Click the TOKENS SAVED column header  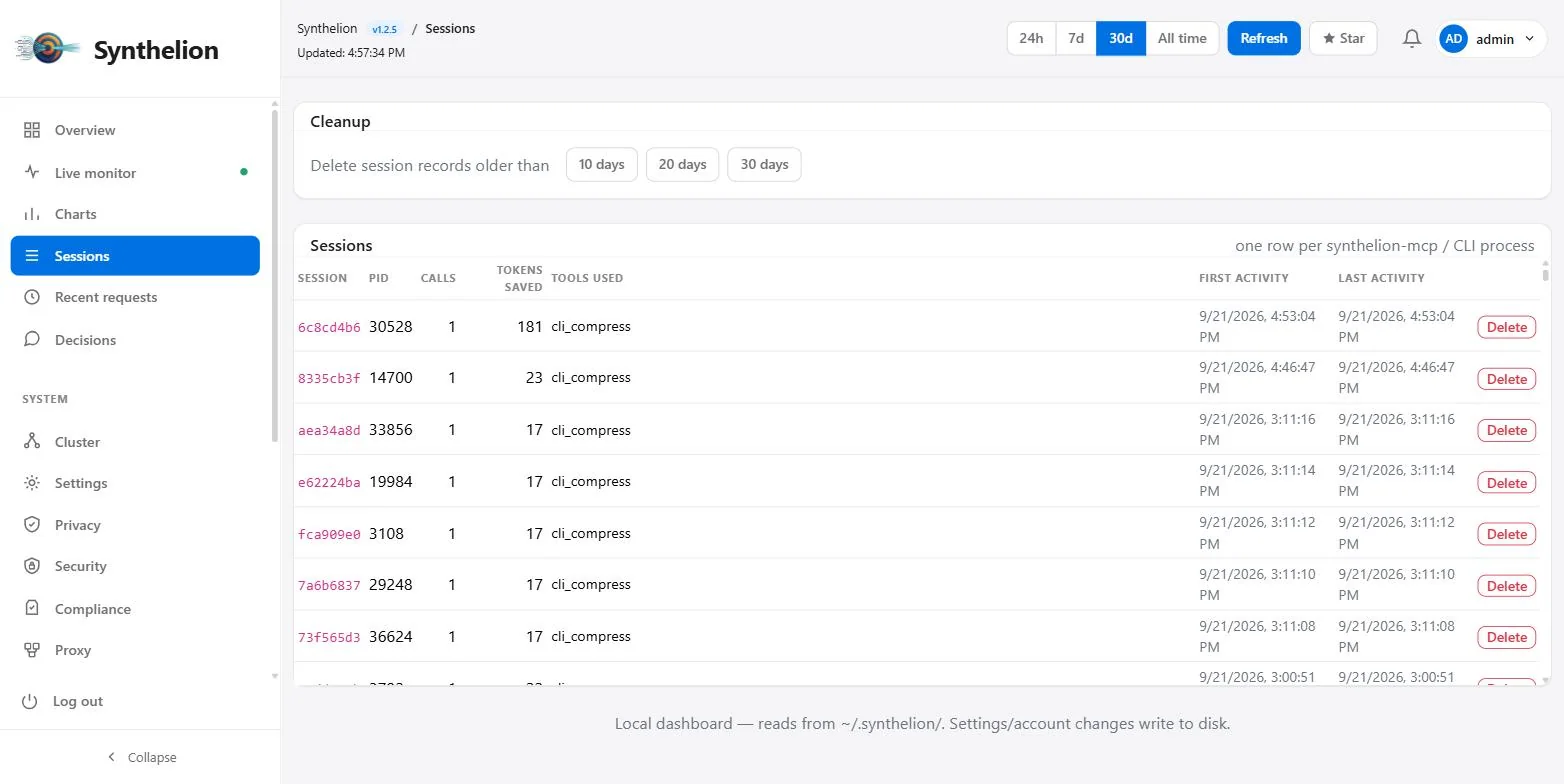pyautogui.click(x=520, y=278)
